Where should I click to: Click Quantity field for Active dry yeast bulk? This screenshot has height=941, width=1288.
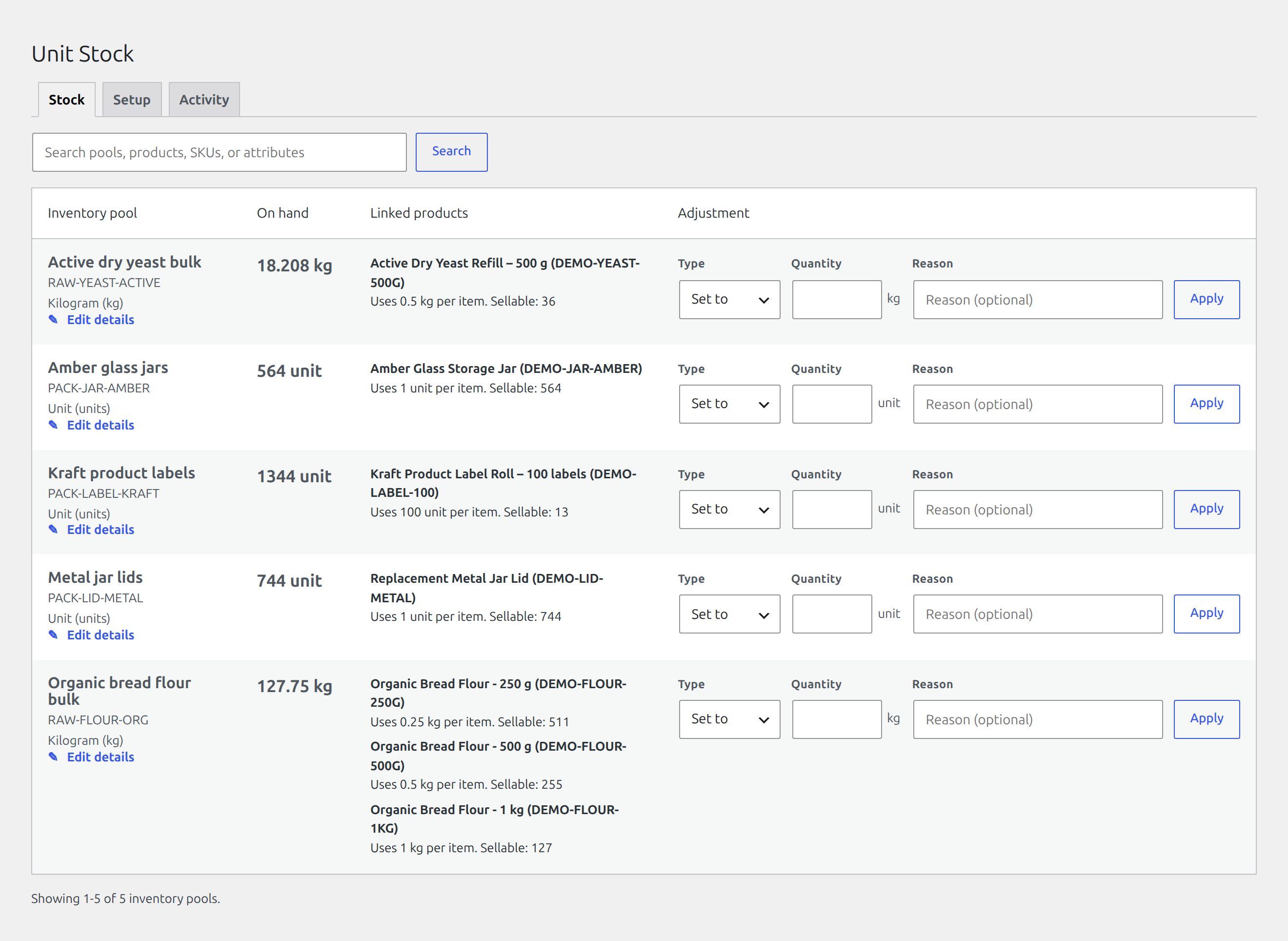[836, 300]
